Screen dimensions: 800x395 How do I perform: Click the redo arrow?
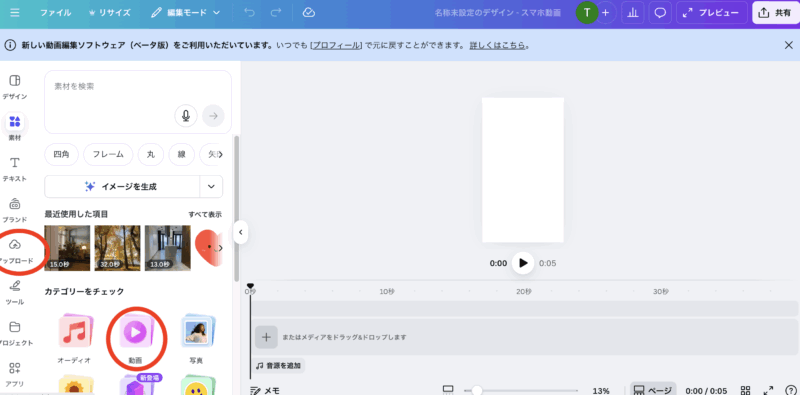(x=276, y=13)
